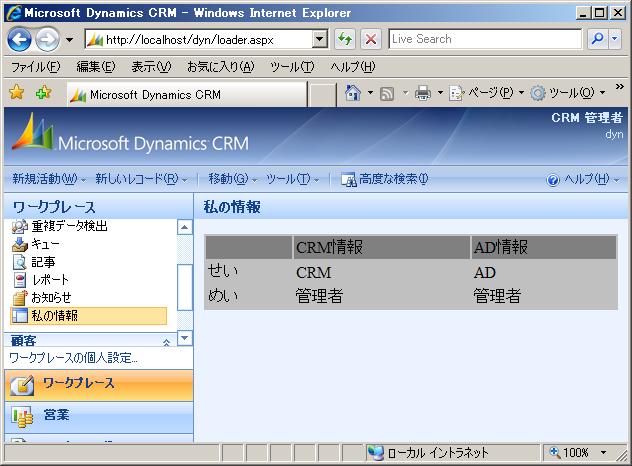Open the browser ツール(T) menu
The height and width of the screenshot is (466, 632).
click(x=292, y=67)
